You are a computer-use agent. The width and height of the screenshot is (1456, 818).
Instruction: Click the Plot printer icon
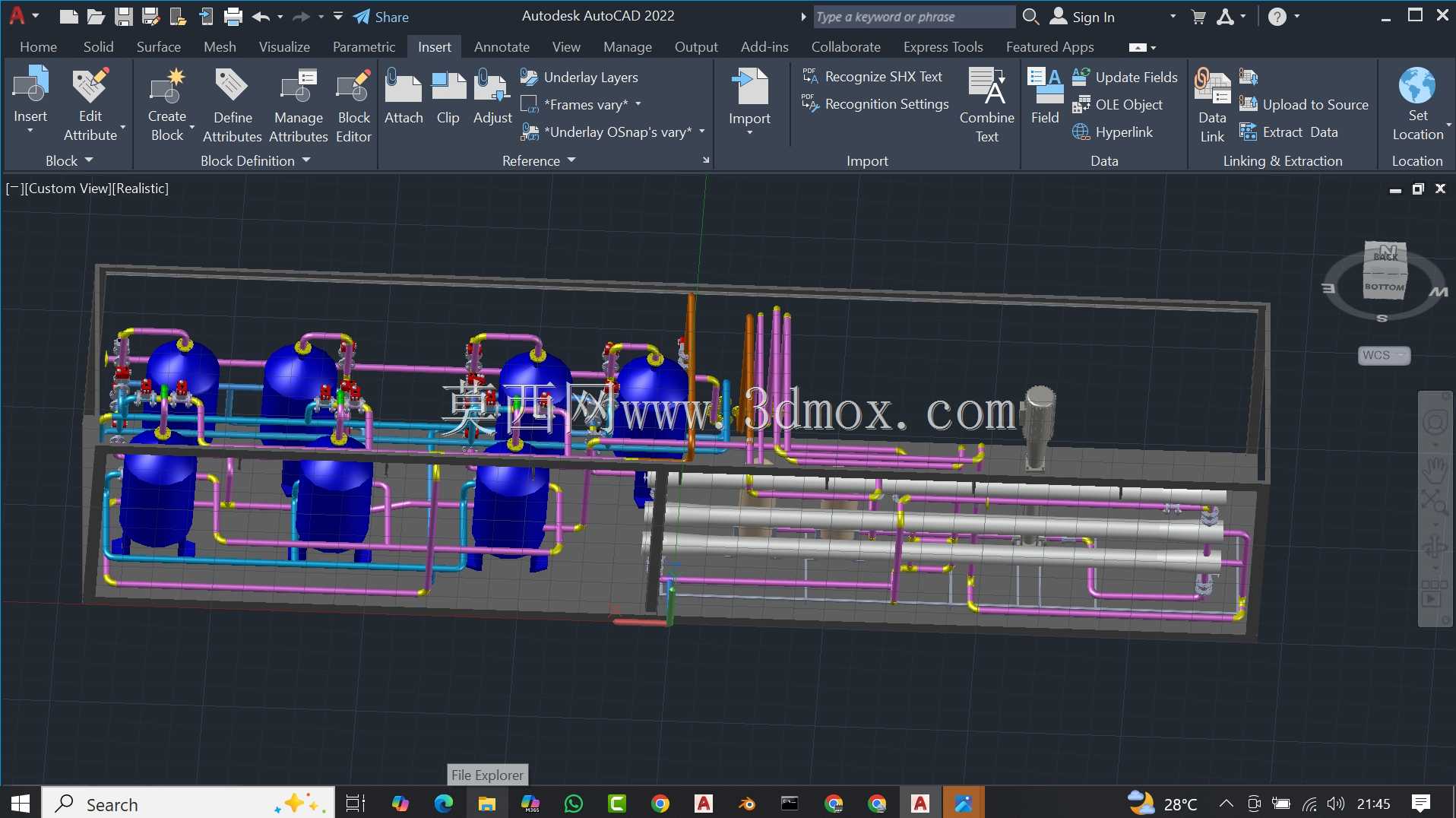coord(233,16)
